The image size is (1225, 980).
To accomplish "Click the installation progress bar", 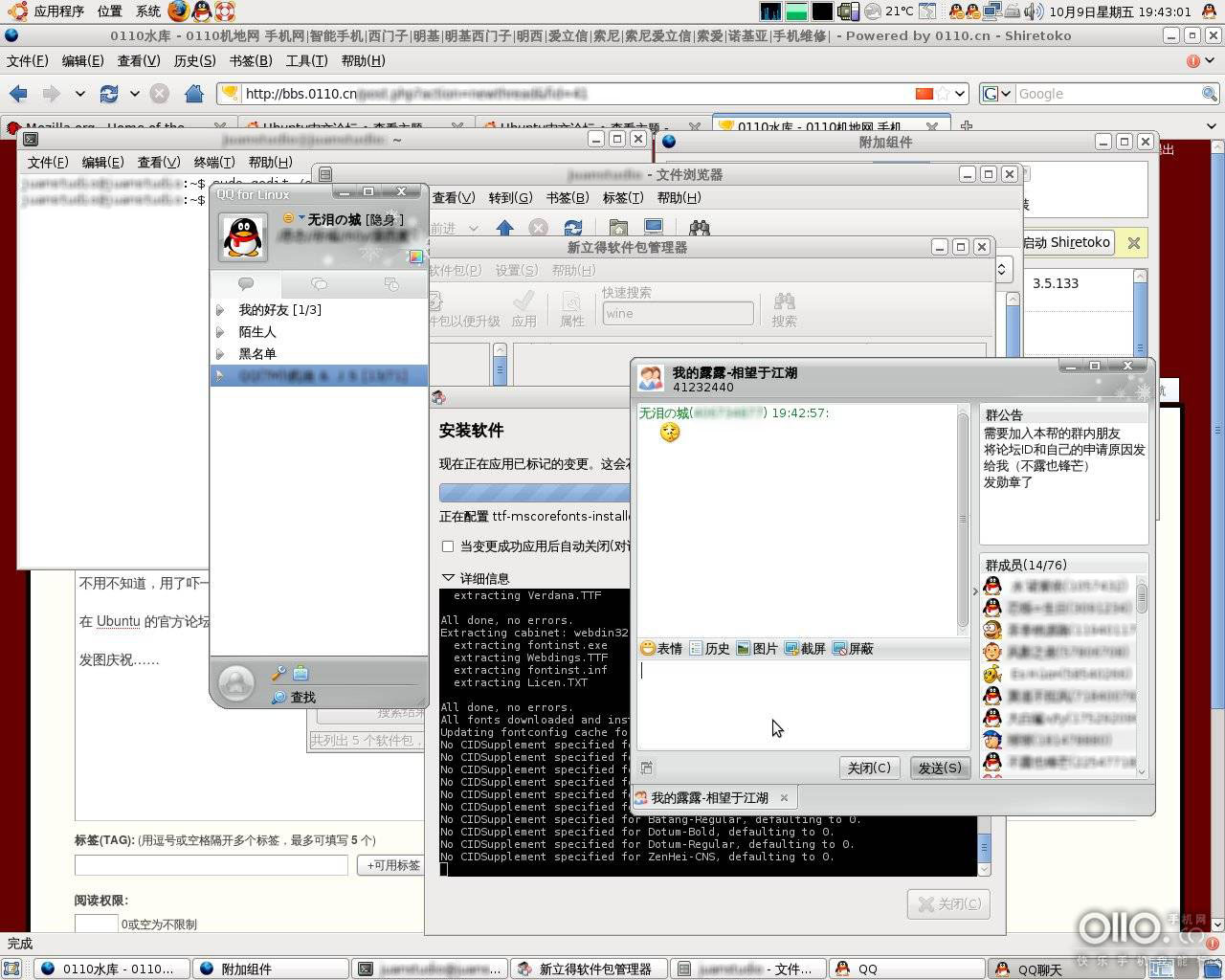I will 534,493.
